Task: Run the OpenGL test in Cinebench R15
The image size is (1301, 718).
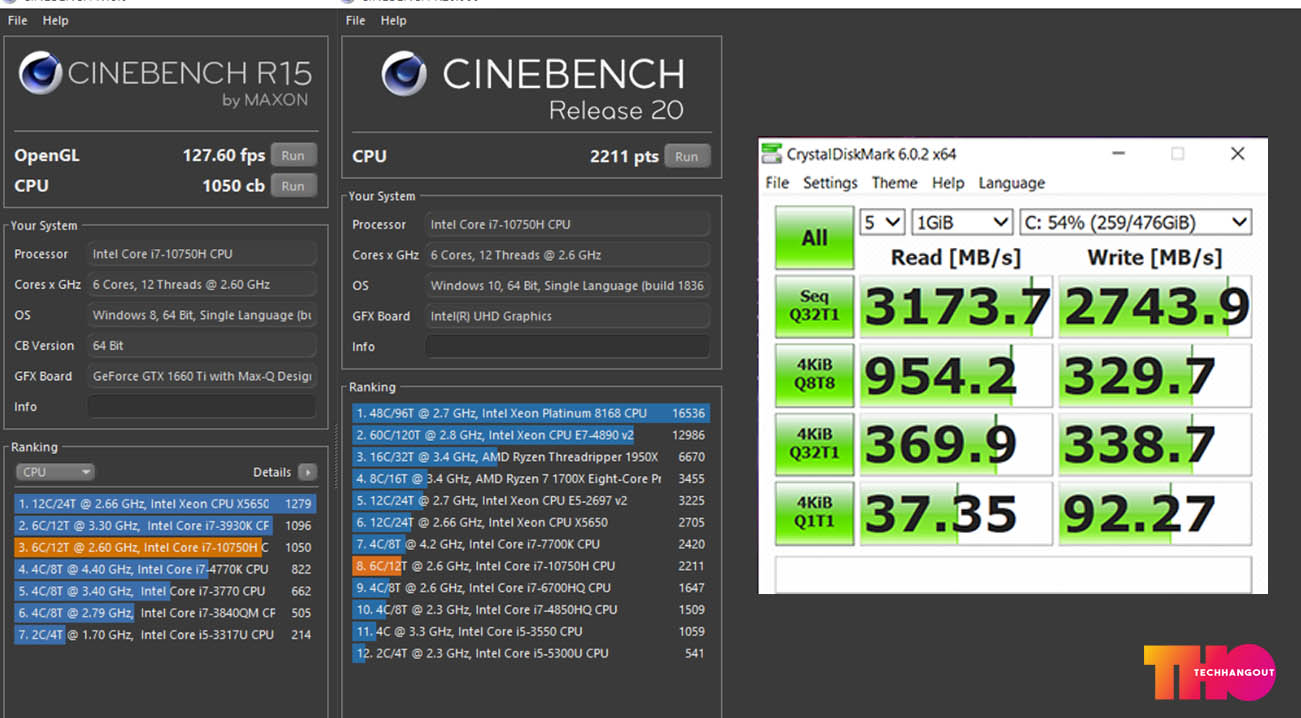Action: (x=293, y=155)
